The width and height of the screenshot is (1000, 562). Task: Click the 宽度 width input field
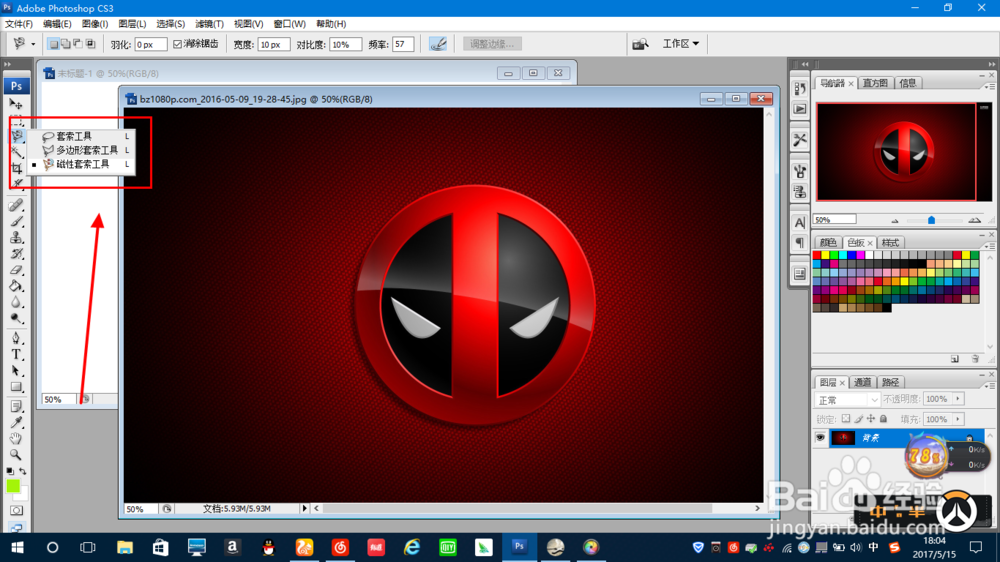pyautogui.click(x=274, y=44)
